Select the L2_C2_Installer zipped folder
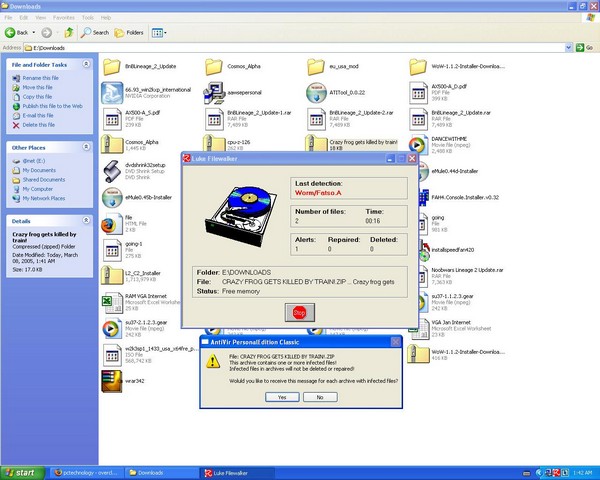 pyautogui.click(x=112, y=275)
